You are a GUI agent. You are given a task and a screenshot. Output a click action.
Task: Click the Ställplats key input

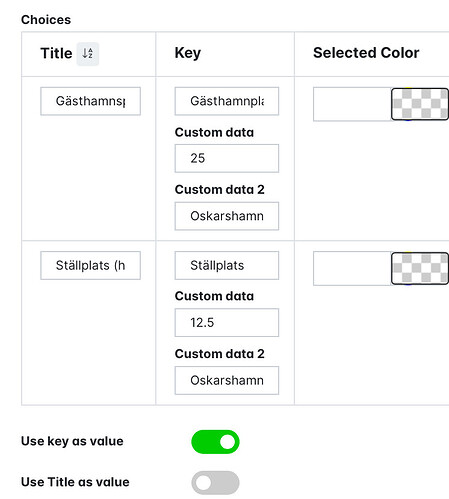tap(227, 265)
